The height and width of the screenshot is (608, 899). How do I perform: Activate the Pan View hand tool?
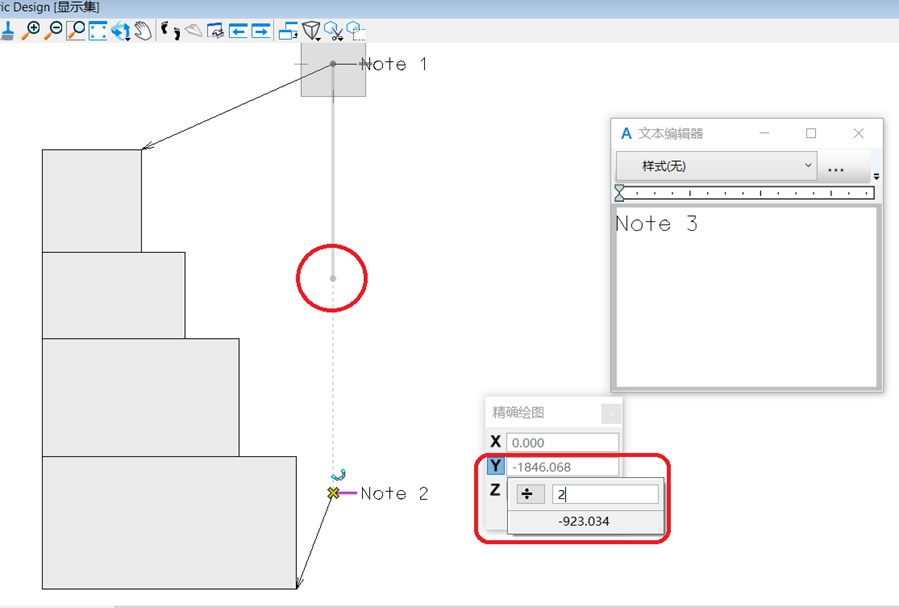coord(144,31)
